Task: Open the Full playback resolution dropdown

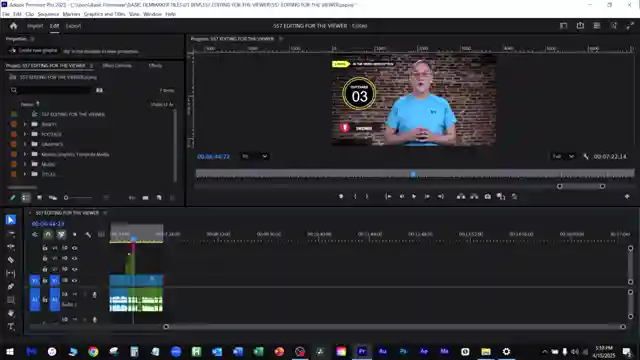Action: [563, 156]
